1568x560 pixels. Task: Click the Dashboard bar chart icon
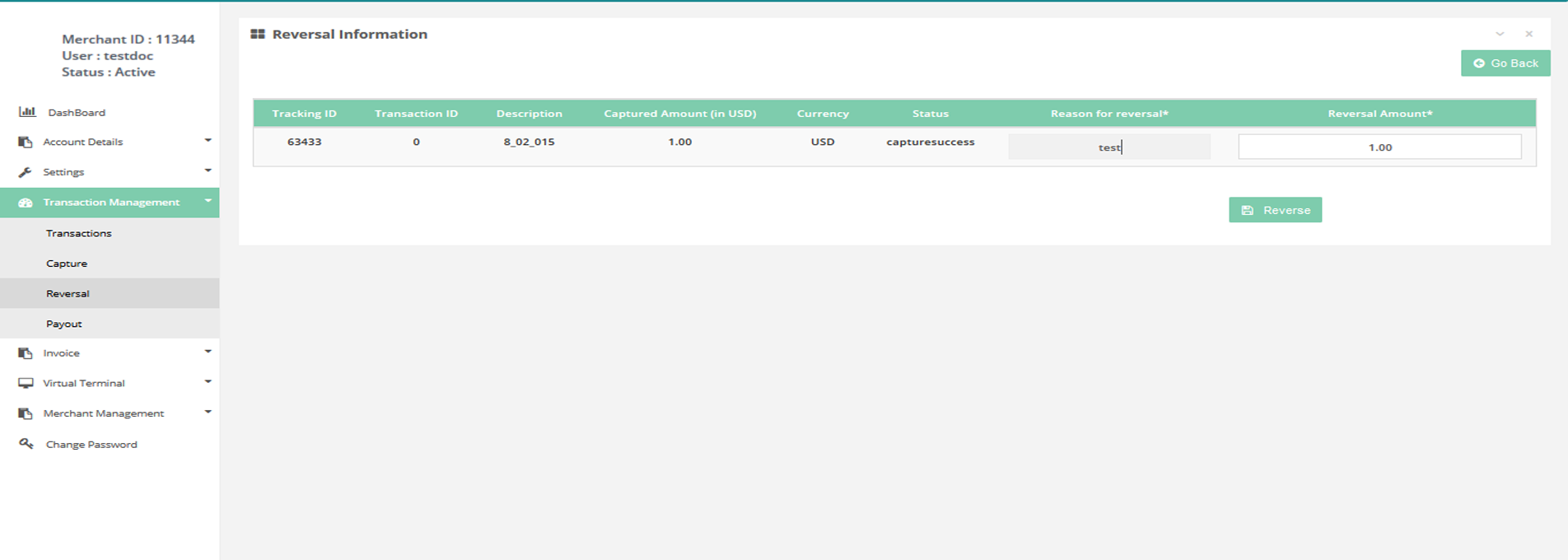point(27,112)
